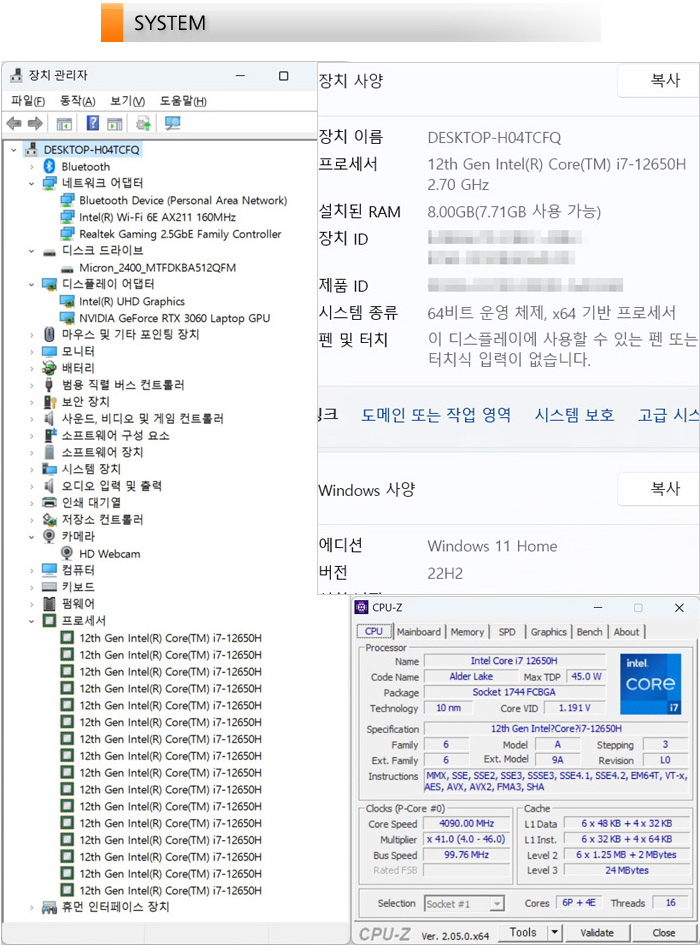
Task: Switch to the About tab in CPU-Z
Action: pos(626,632)
